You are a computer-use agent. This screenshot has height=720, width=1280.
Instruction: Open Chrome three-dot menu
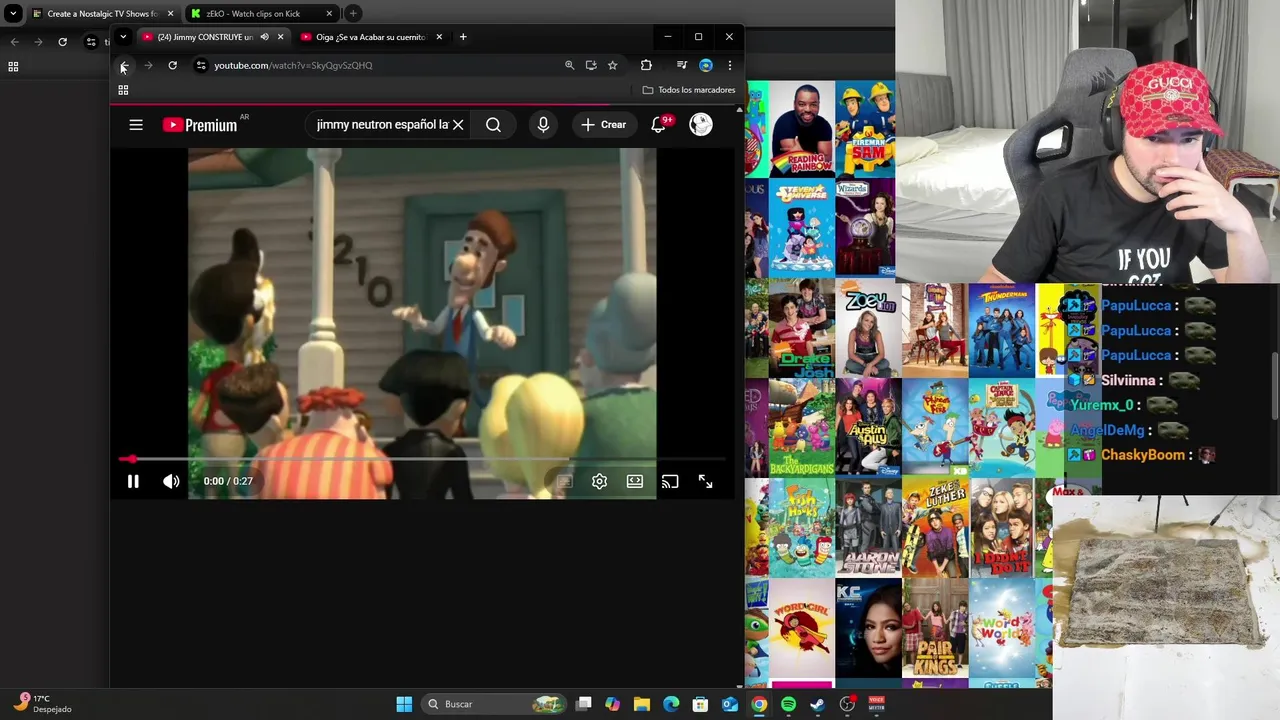pyautogui.click(x=729, y=66)
